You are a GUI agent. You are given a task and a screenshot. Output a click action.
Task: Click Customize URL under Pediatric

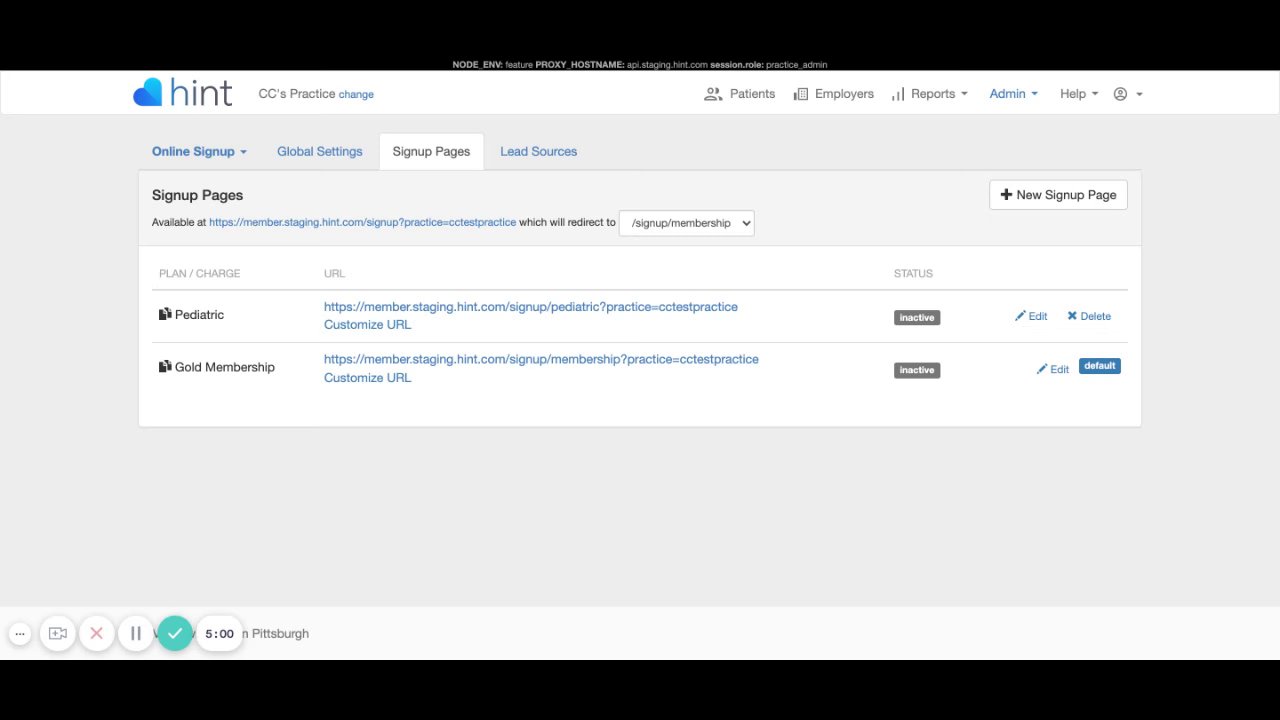coord(367,325)
